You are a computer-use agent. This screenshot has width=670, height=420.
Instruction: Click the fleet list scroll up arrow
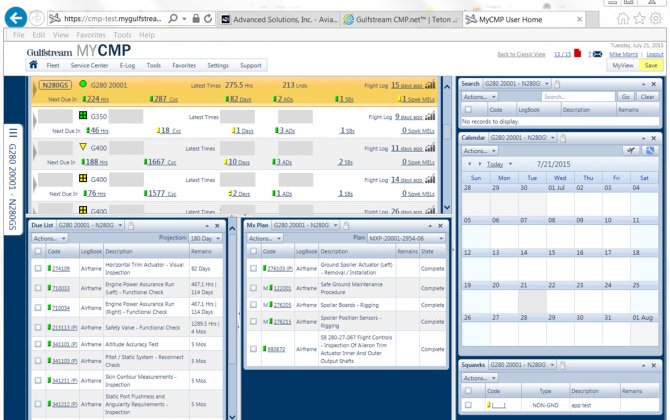pos(447,87)
